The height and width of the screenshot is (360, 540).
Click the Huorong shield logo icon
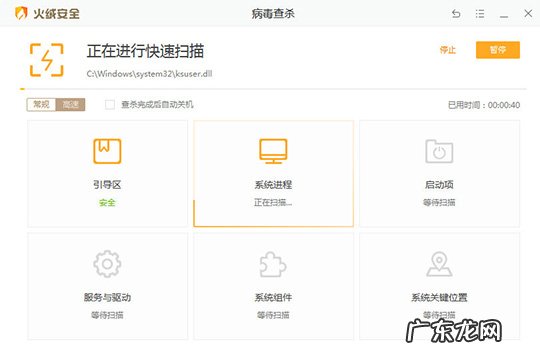[21, 13]
